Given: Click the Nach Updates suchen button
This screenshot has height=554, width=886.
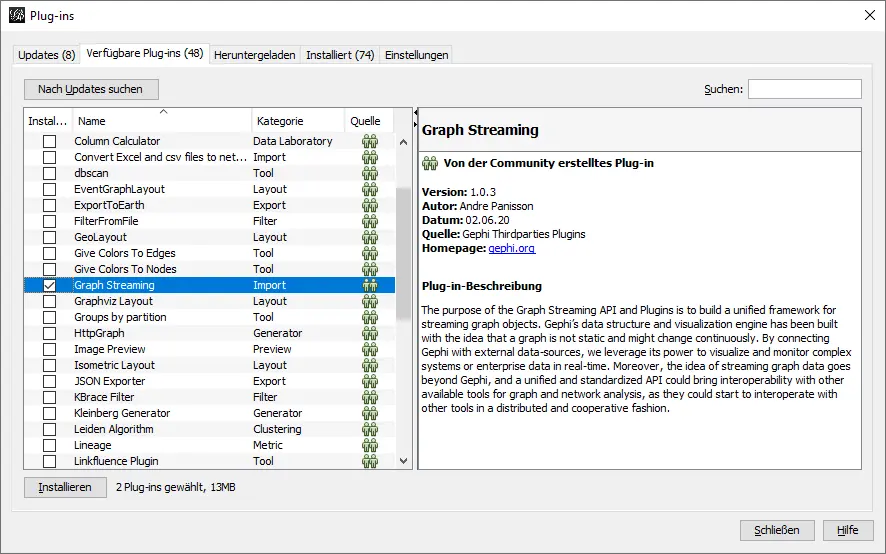Looking at the screenshot, I should tap(91, 89).
